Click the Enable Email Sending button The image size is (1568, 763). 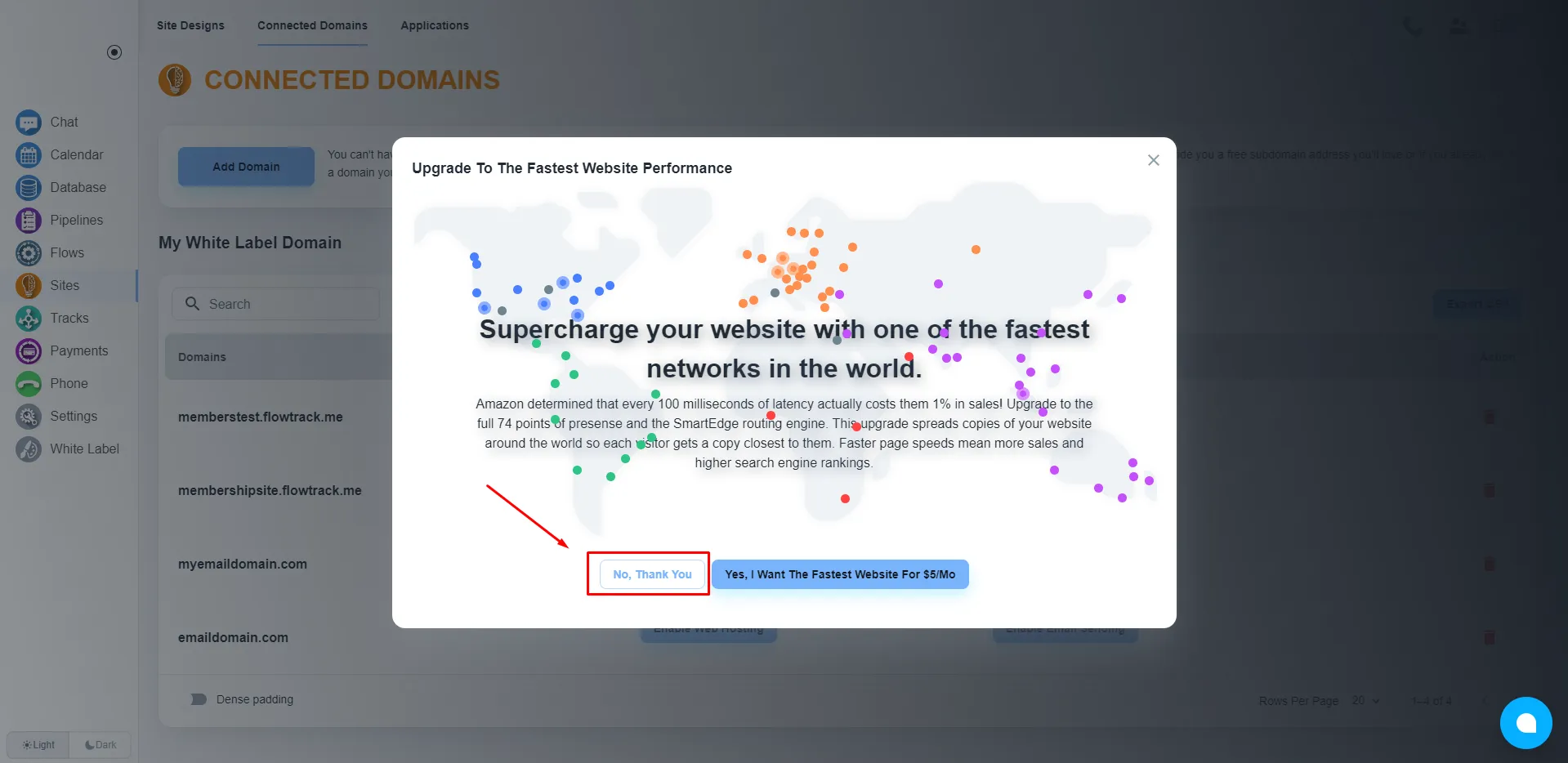tap(1065, 631)
